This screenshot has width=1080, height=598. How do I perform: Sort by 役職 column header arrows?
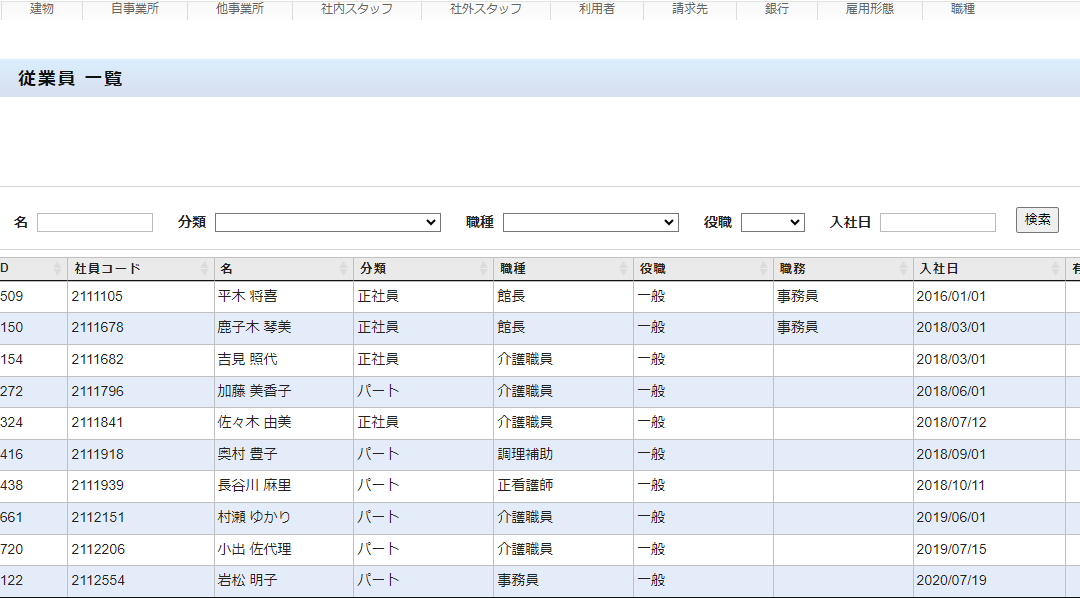(763, 269)
